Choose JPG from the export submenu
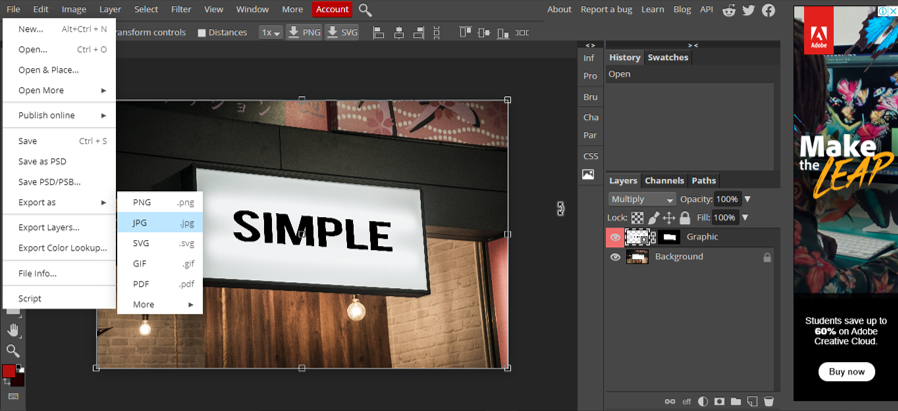898x411 pixels. 160,223
